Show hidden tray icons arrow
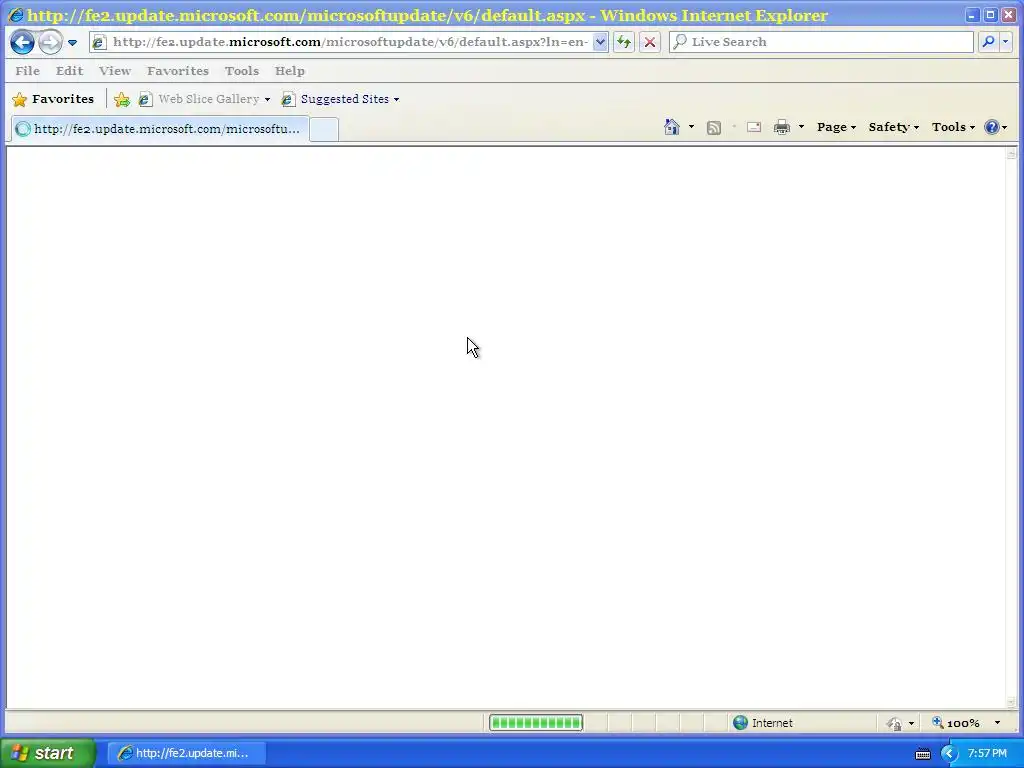1024x768 pixels. (948, 754)
